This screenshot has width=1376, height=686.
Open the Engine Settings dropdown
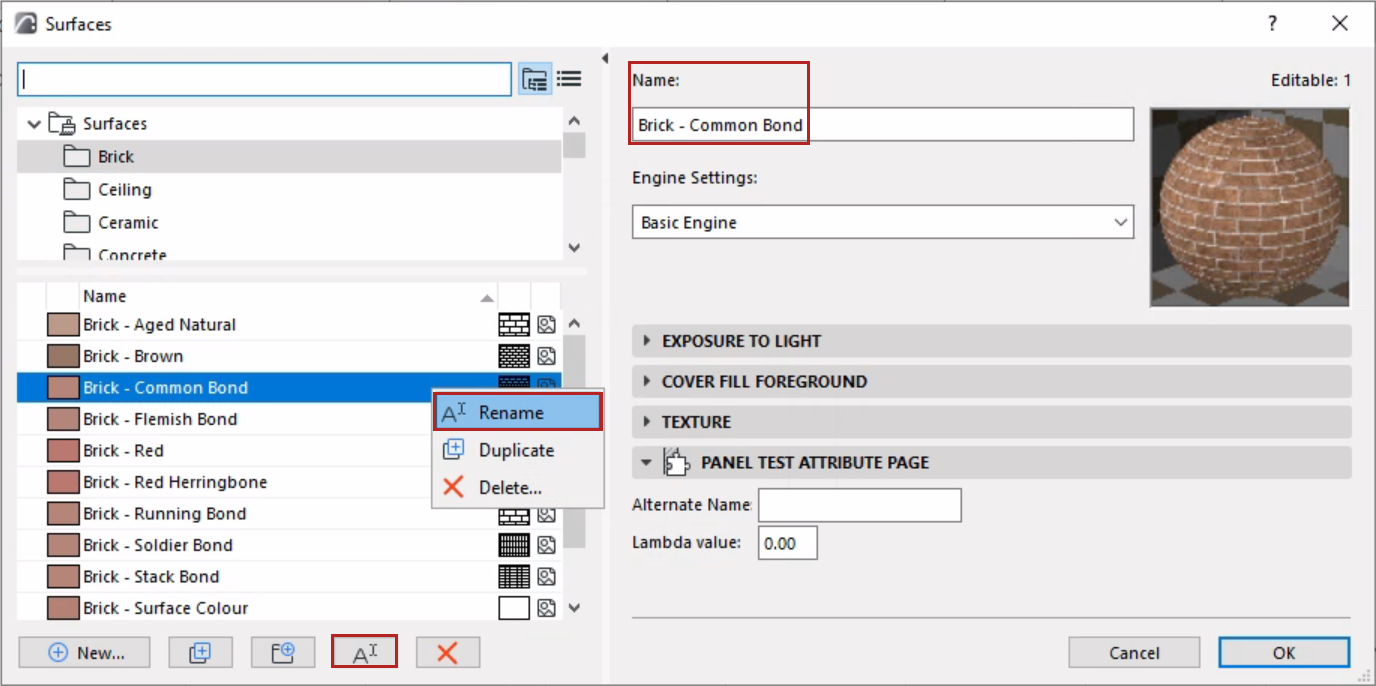(882, 222)
